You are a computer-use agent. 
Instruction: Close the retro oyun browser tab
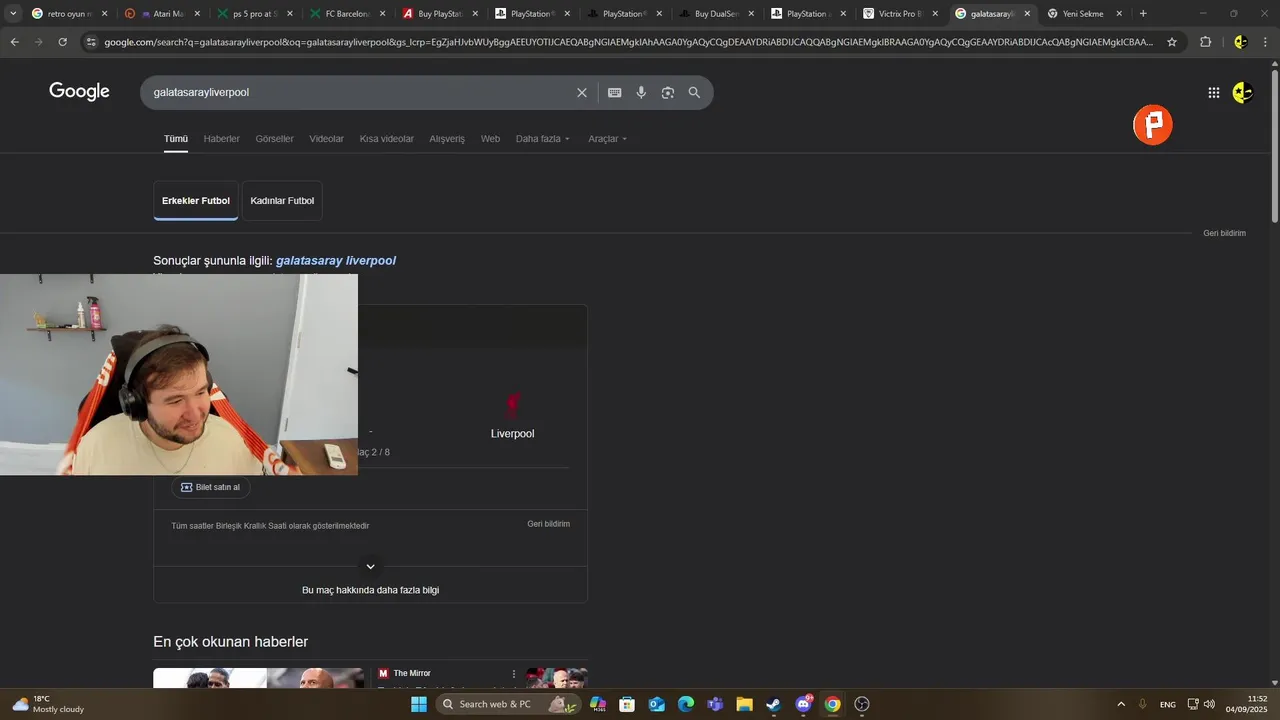coord(104,14)
